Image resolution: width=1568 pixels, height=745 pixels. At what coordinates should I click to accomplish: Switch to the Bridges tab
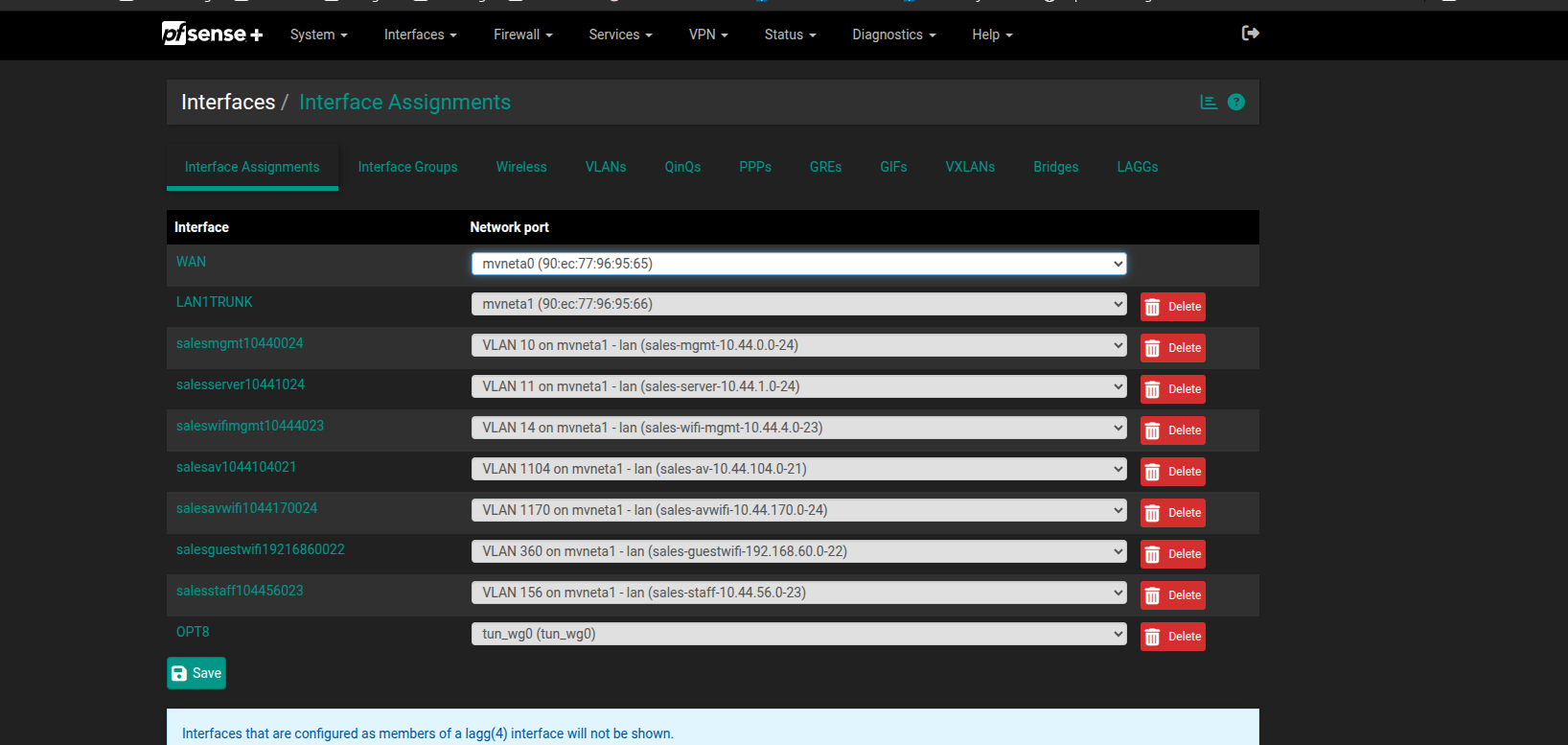point(1055,167)
